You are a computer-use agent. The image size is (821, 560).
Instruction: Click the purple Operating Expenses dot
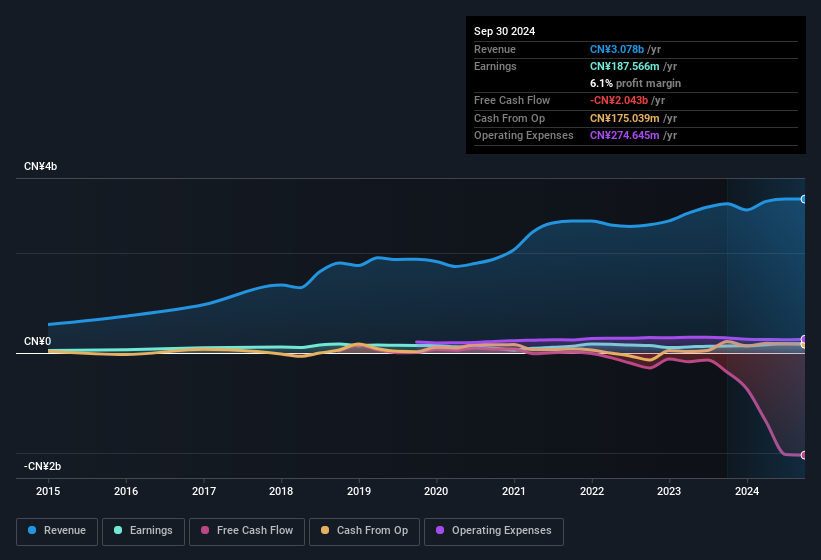(x=441, y=531)
